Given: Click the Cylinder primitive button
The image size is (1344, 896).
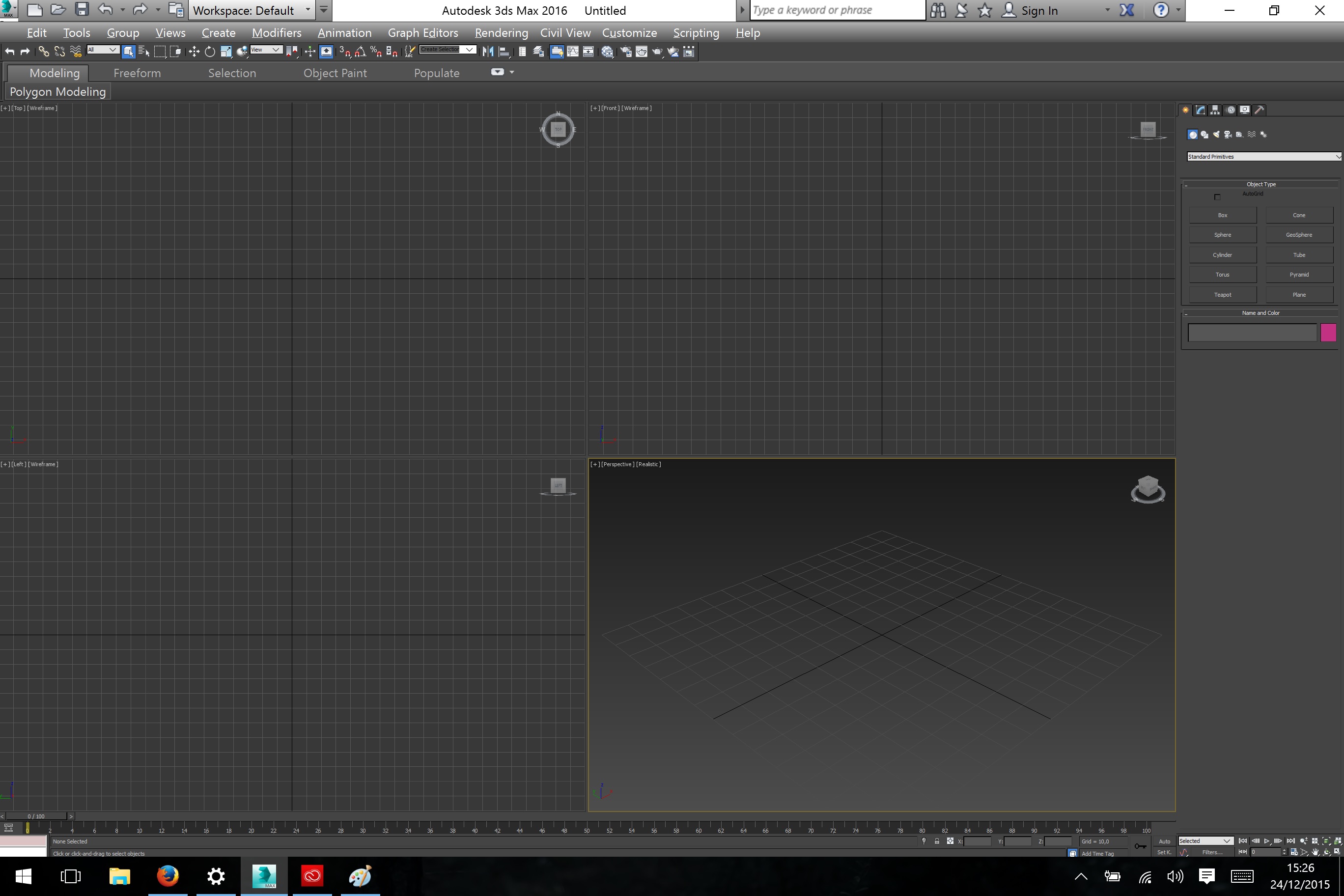Looking at the screenshot, I should point(1222,255).
